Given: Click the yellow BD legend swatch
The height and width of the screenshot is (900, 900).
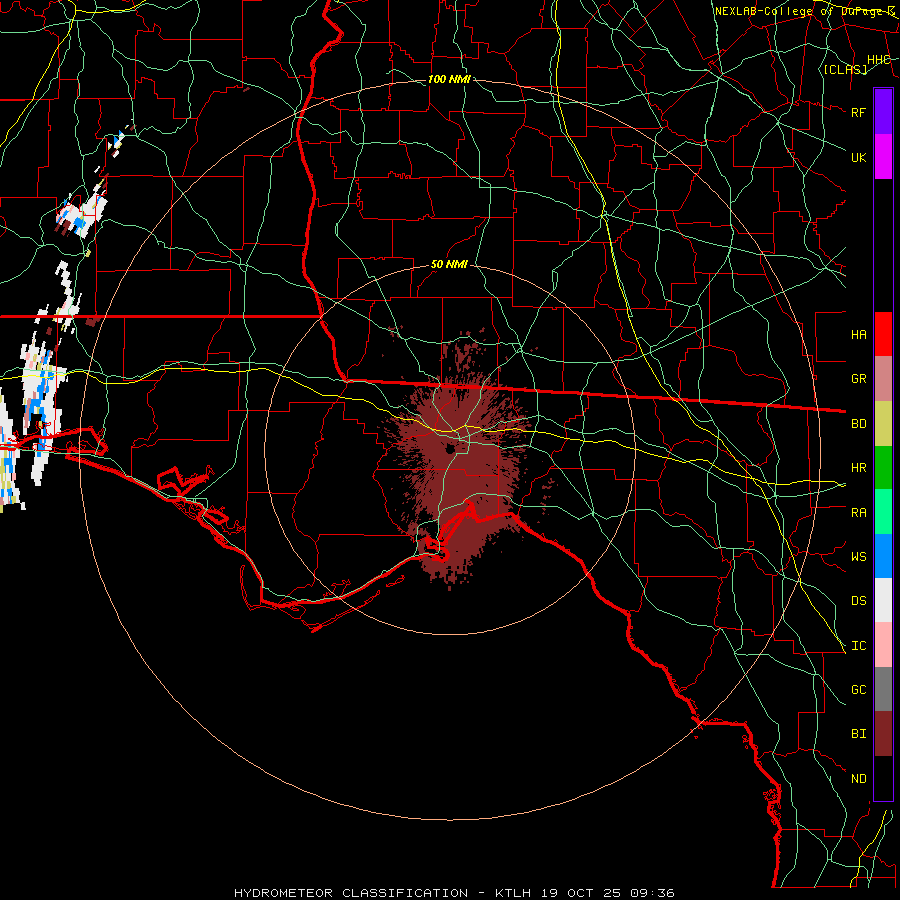Looking at the screenshot, I should 883,424.
